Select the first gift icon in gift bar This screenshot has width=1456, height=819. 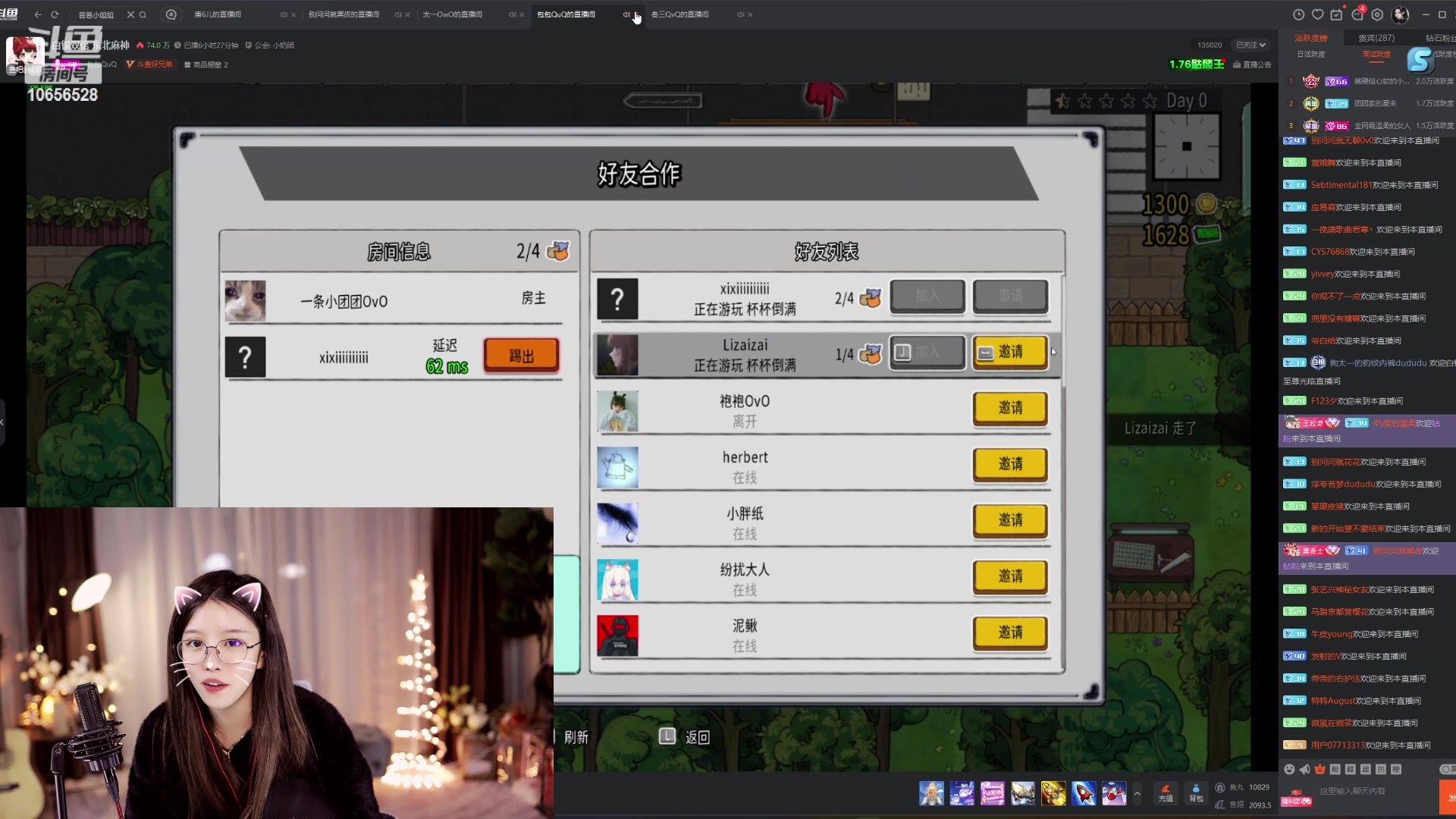[x=931, y=793]
